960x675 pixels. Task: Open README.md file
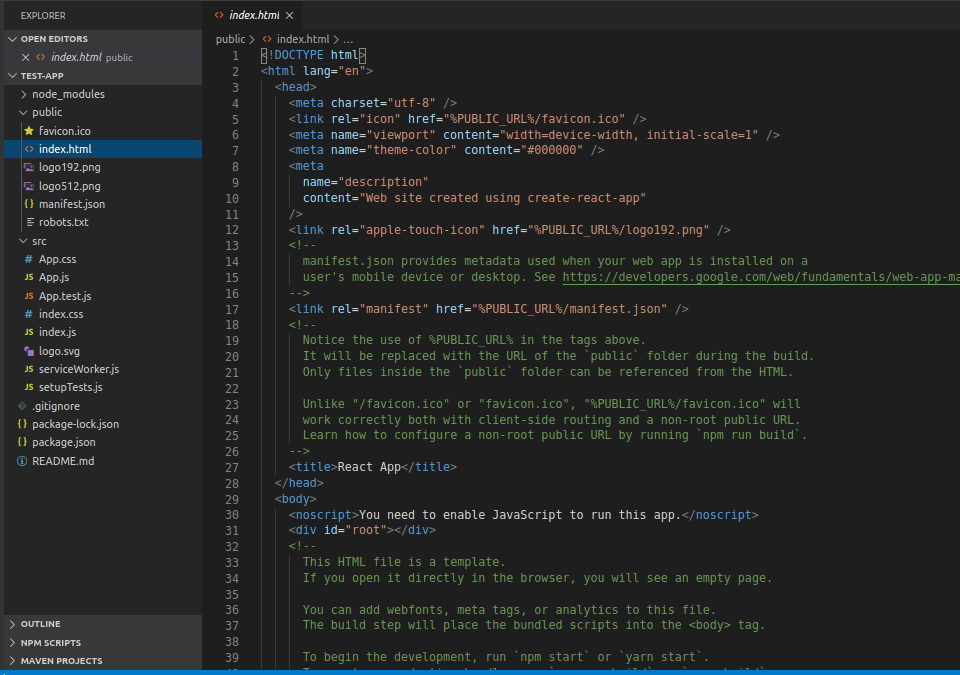(63, 461)
